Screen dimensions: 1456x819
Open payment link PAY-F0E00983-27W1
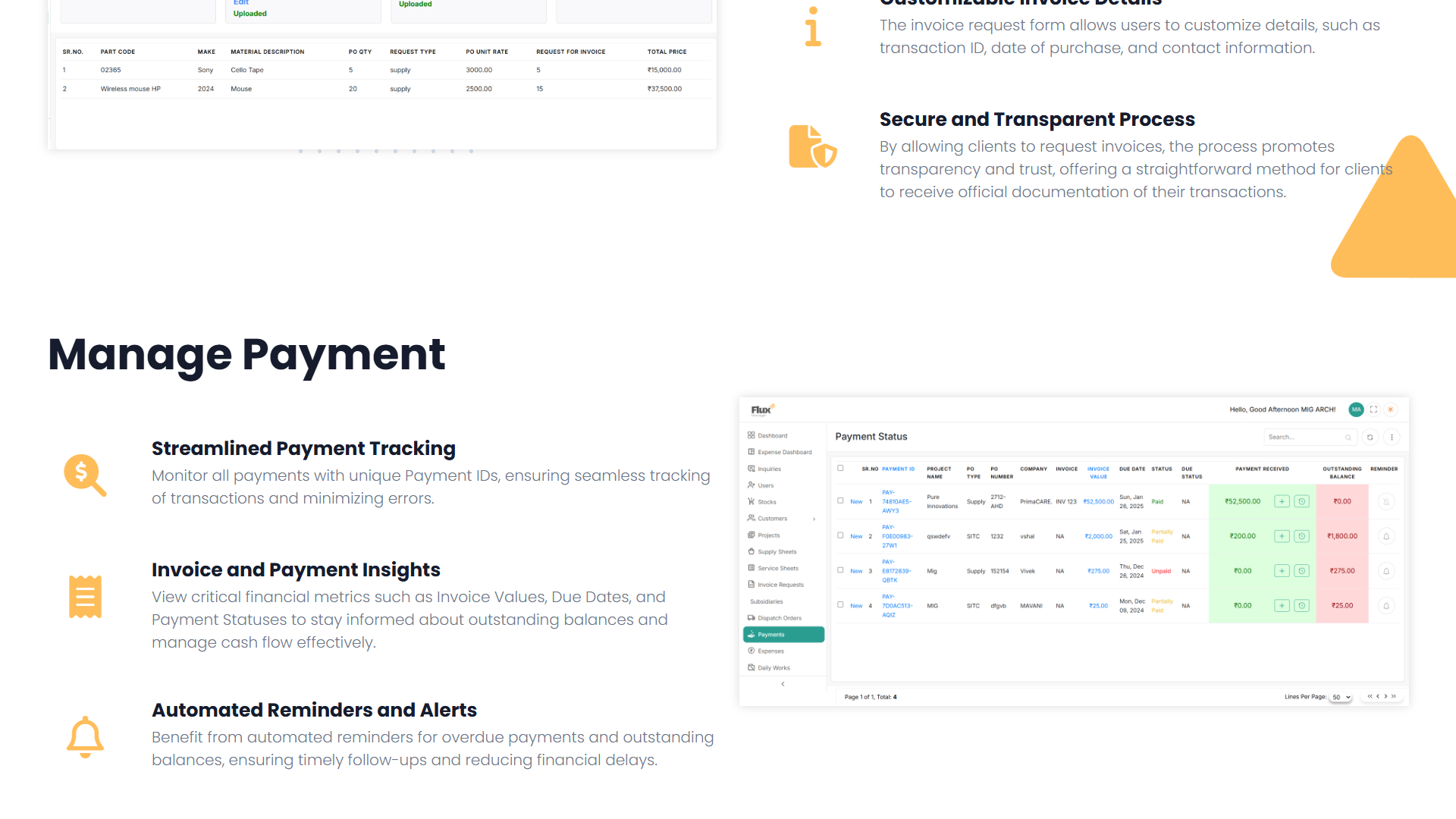click(897, 537)
